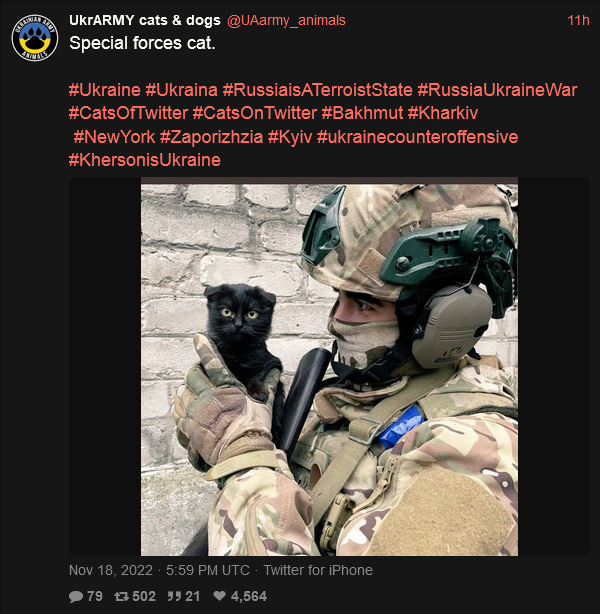Enlarge the soldier and cat photo

click(x=329, y=367)
